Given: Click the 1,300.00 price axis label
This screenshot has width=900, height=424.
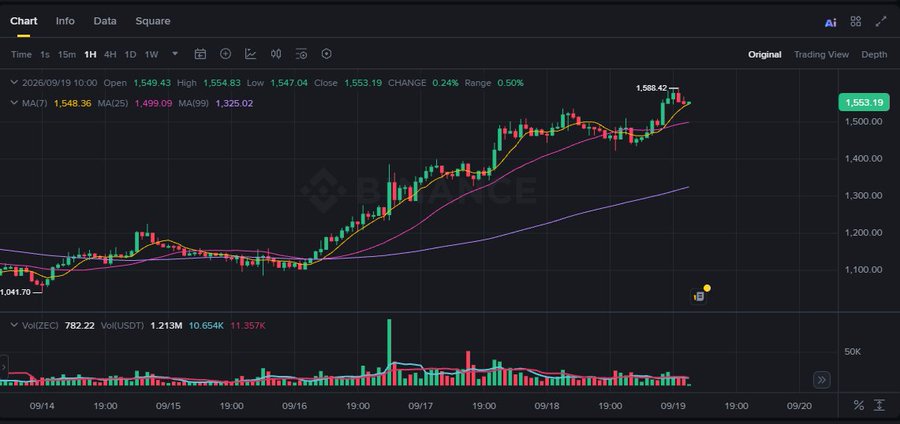Looking at the screenshot, I should pyautogui.click(x=863, y=196).
